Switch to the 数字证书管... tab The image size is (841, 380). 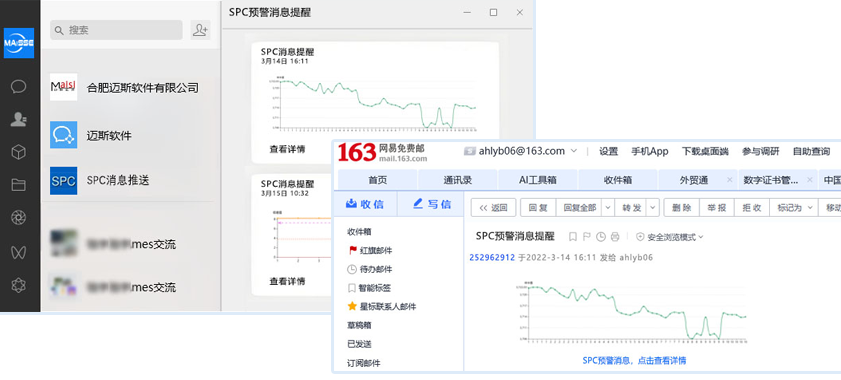770,180
